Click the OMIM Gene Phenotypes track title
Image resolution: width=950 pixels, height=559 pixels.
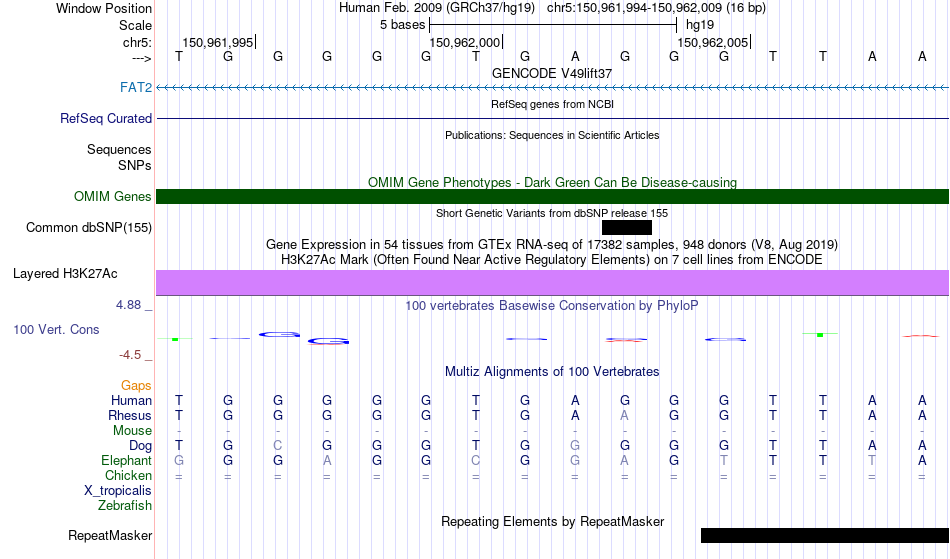point(553,182)
